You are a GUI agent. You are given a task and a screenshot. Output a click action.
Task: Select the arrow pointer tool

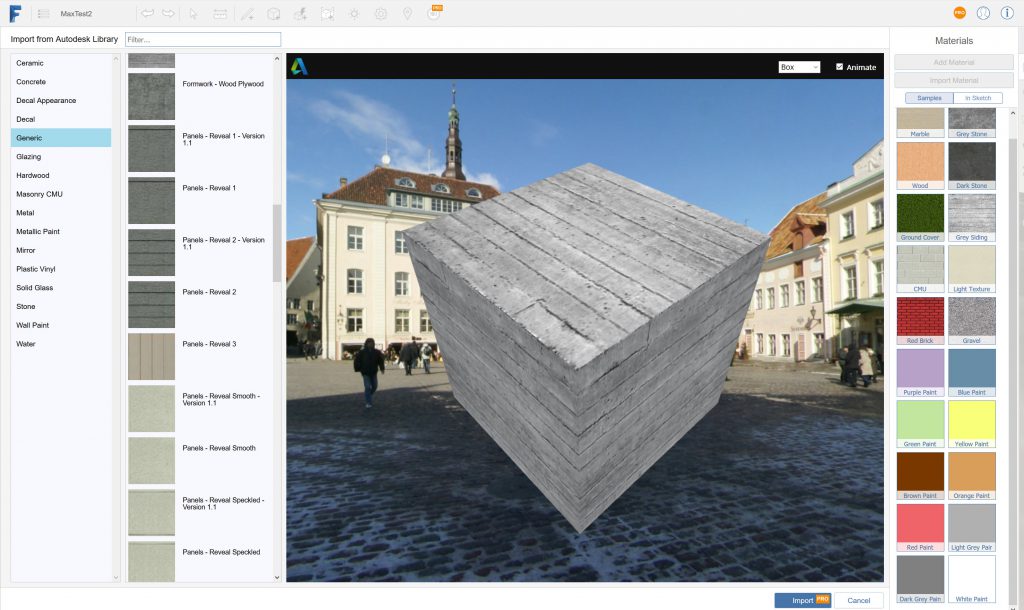194,14
